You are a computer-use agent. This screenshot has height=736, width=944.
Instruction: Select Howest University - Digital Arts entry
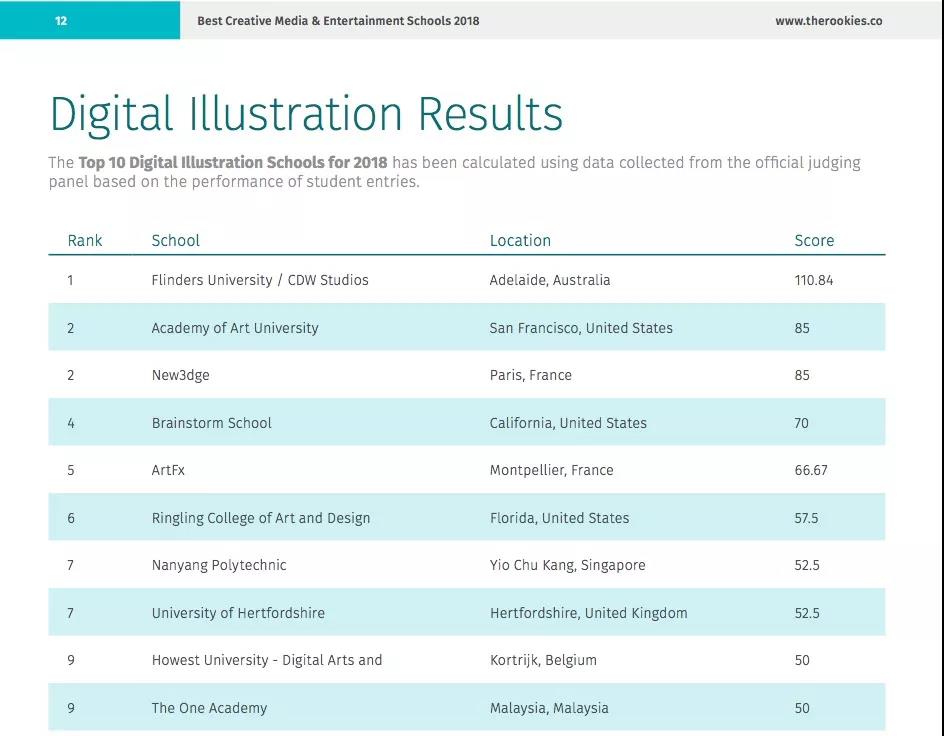point(267,660)
